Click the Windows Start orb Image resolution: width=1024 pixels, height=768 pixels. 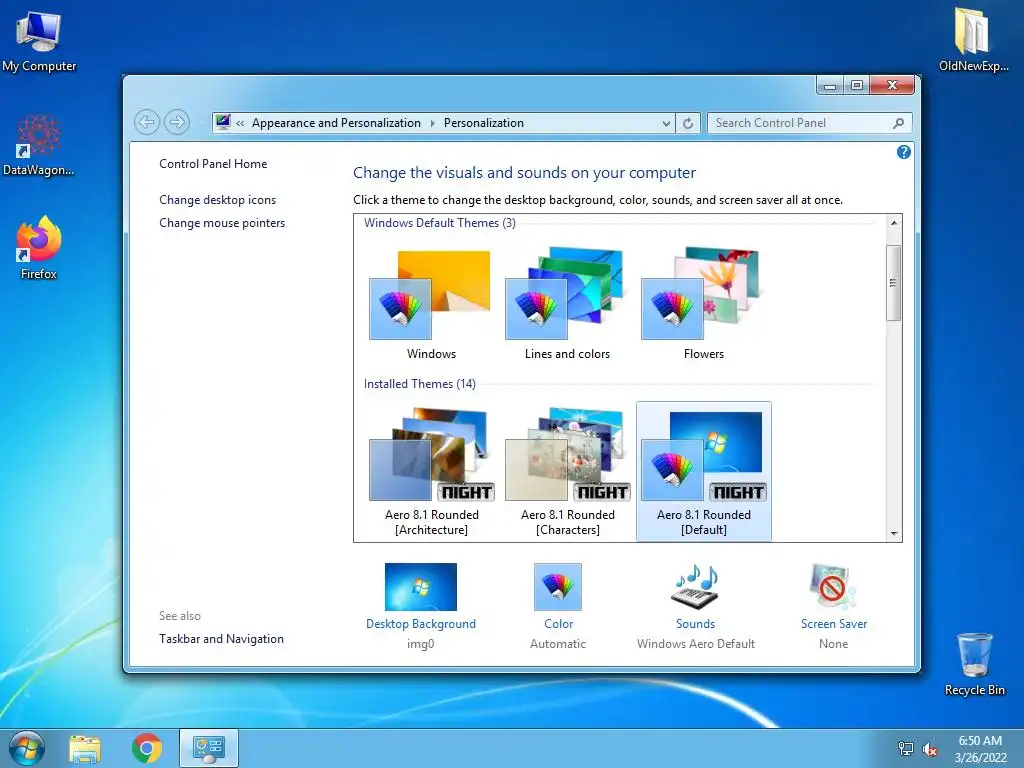26,748
